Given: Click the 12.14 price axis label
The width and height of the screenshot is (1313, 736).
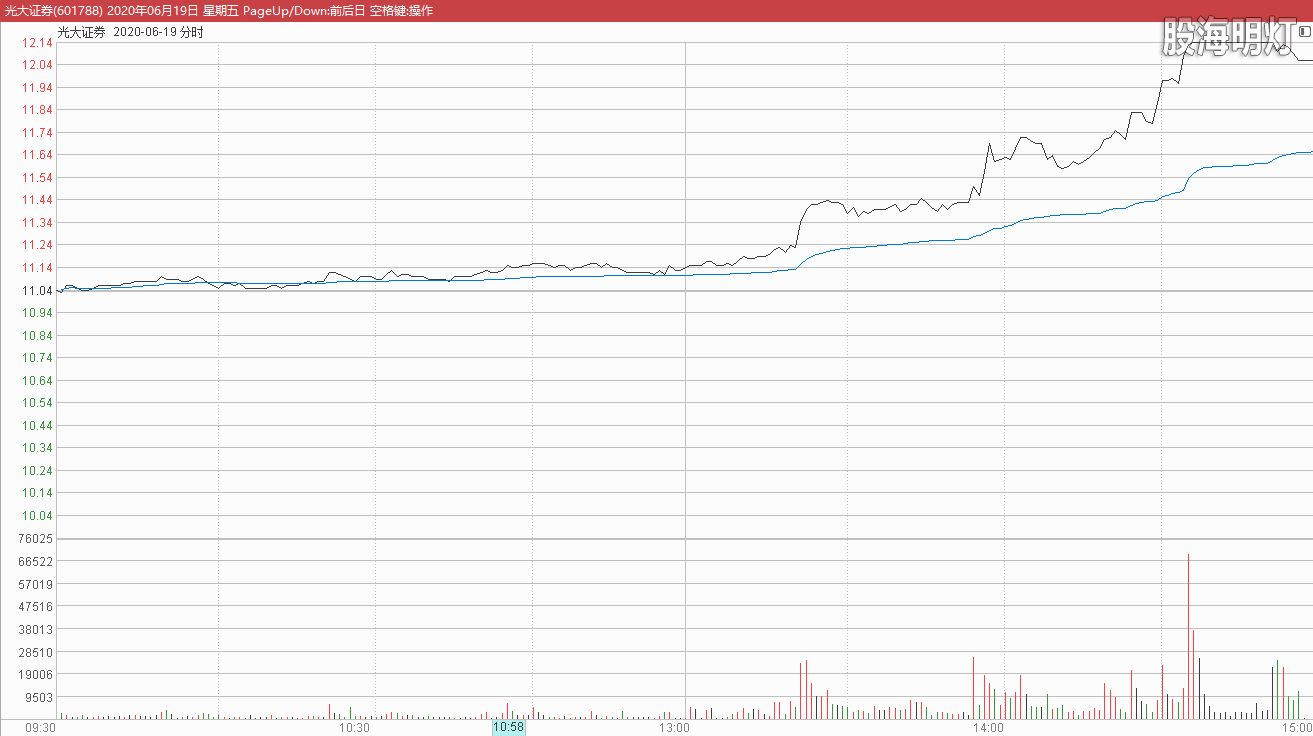Looking at the screenshot, I should point(37,42).
